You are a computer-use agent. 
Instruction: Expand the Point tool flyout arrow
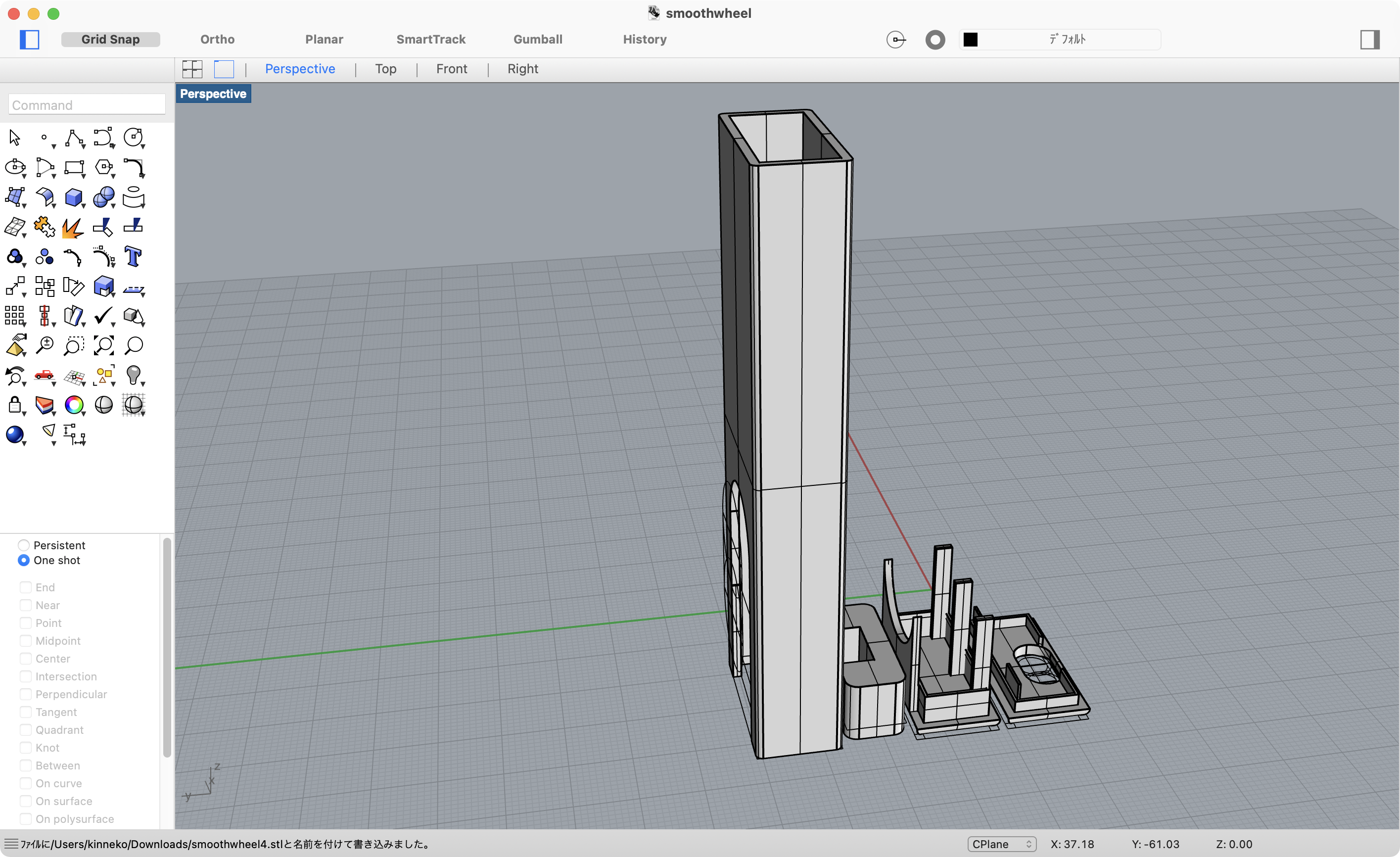click(54, 146)
